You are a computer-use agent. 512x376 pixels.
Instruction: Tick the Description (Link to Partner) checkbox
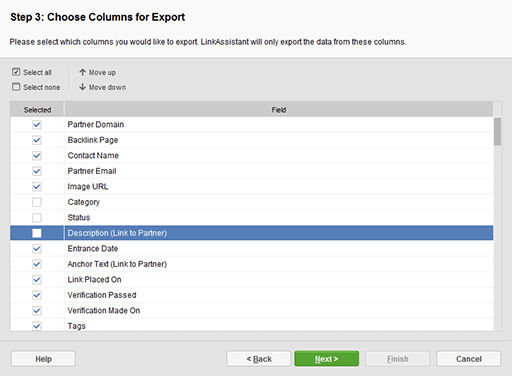click(37, 233)
